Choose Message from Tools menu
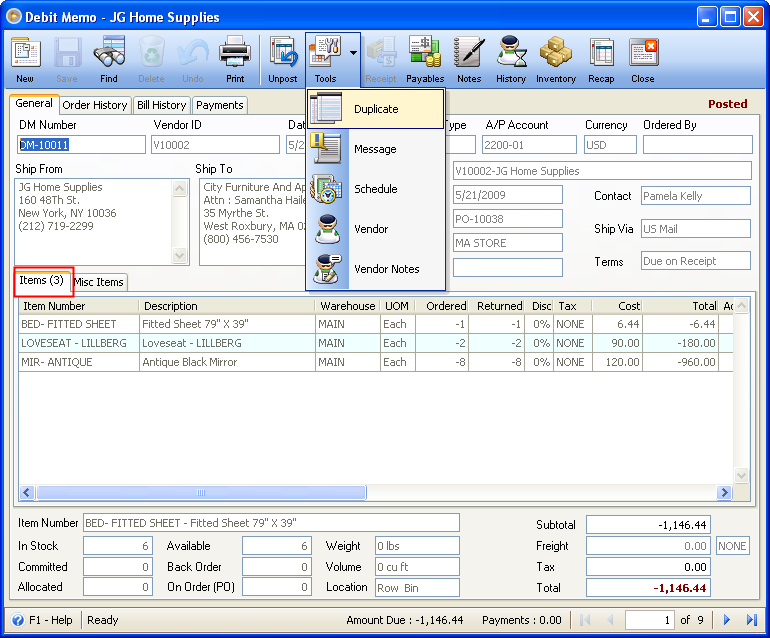This screenshot has height=638, width=770. 376,149
